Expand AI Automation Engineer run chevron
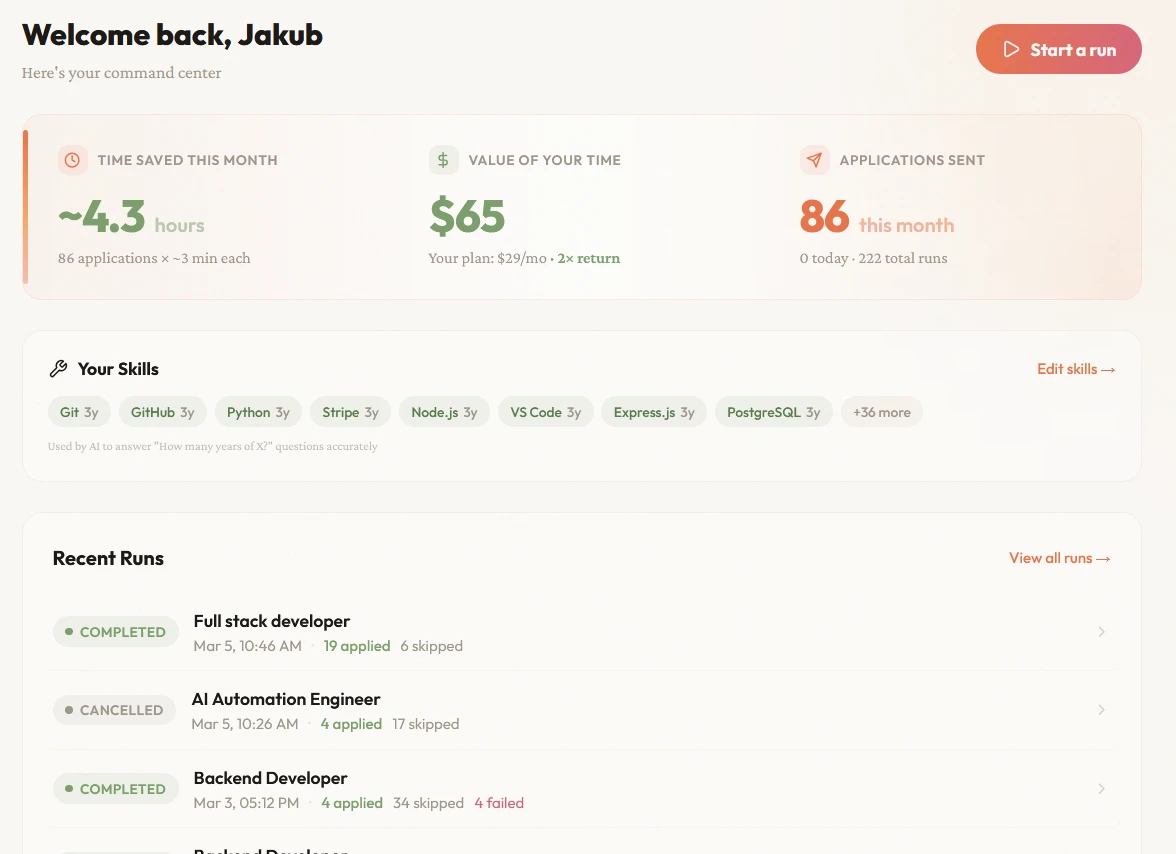1176x854 pixels. tap(1101, 710)
